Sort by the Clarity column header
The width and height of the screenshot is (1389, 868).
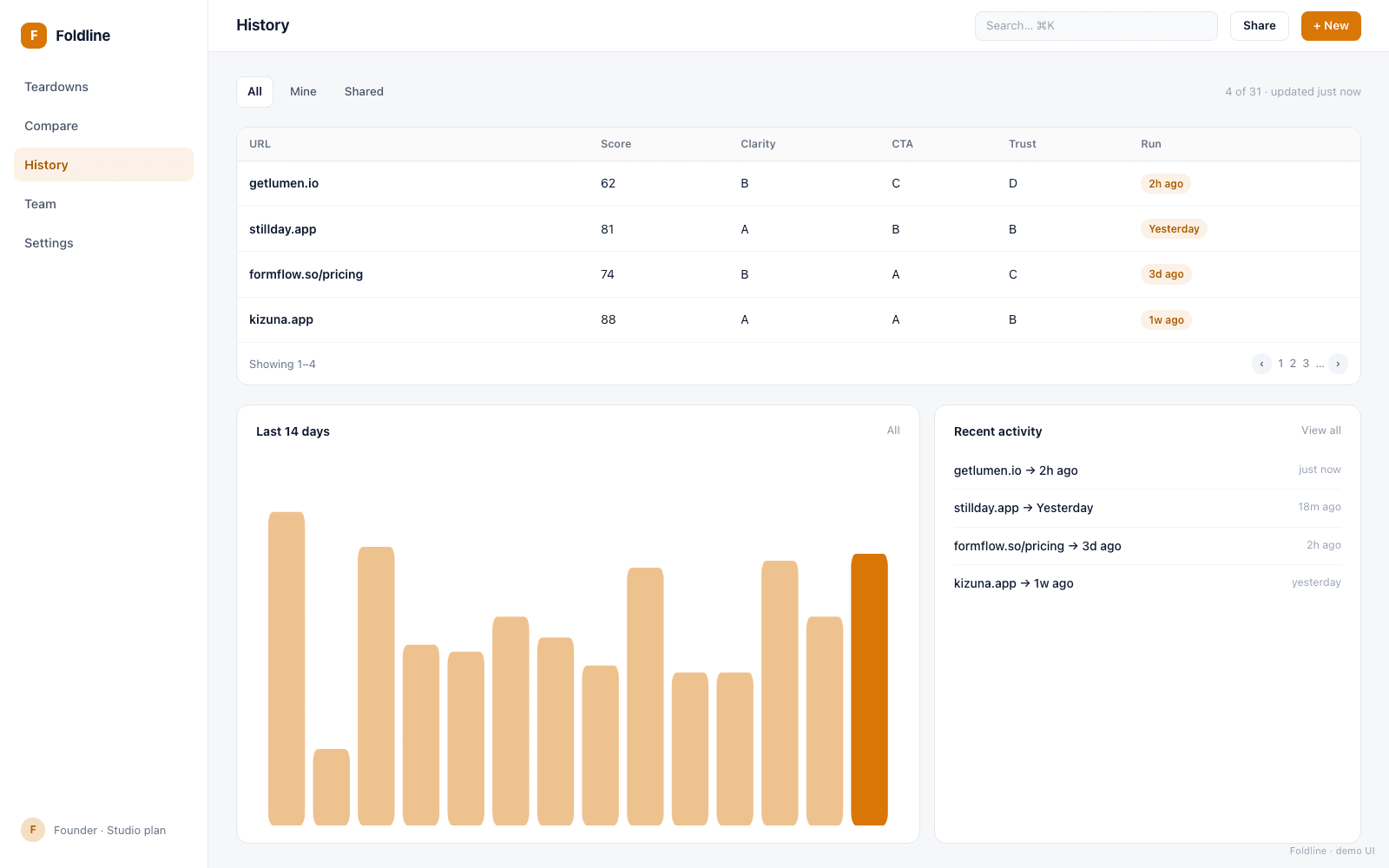pyautogui.click(x=758, y=144)
